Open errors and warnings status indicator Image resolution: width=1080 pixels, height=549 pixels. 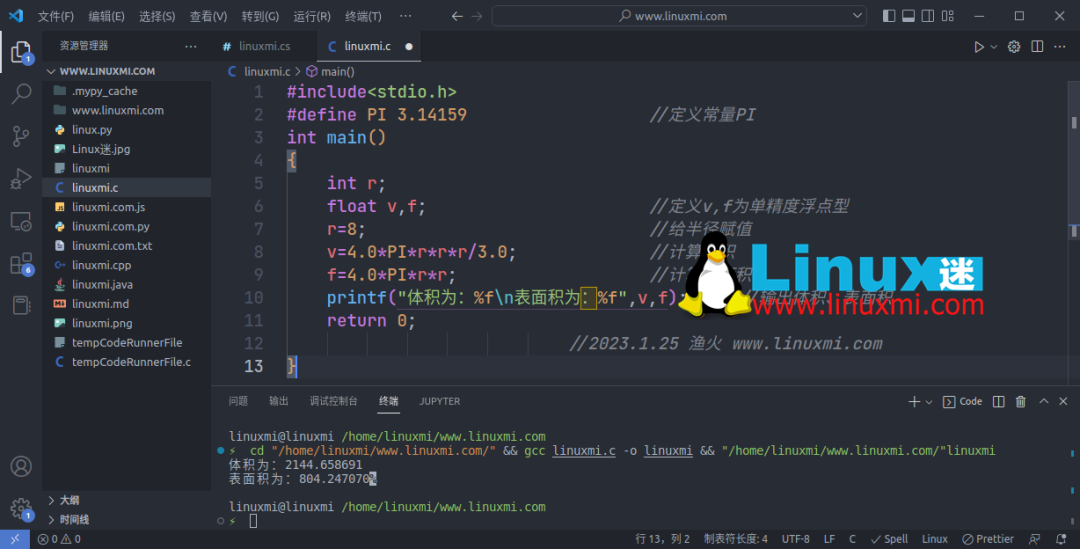click(x=59, y=539)
